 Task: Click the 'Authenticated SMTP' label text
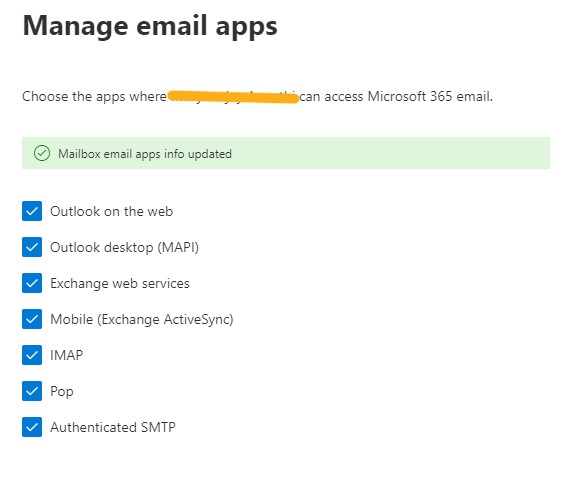[x=113, y=427]
